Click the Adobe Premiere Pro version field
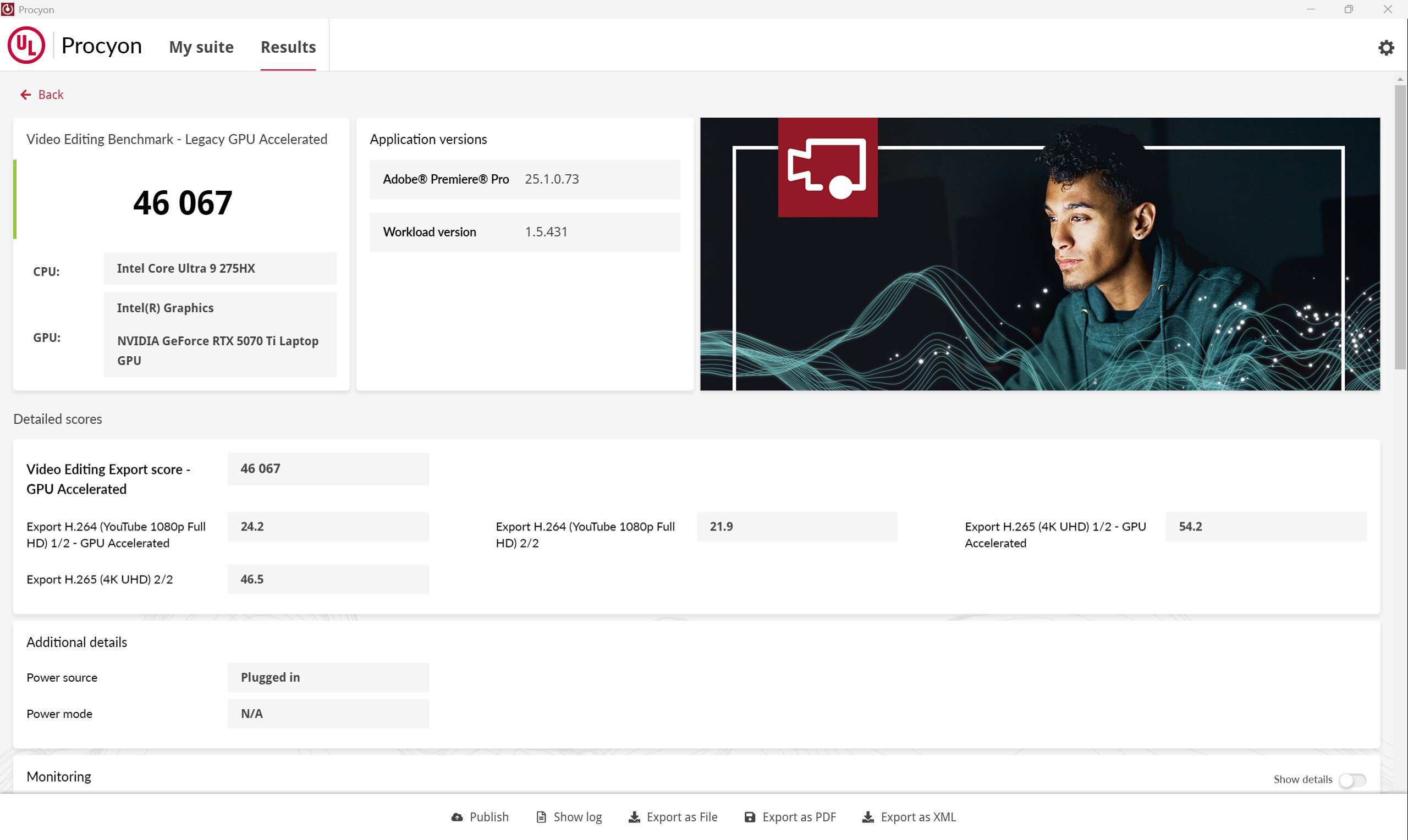 click(x=525, y=179)
